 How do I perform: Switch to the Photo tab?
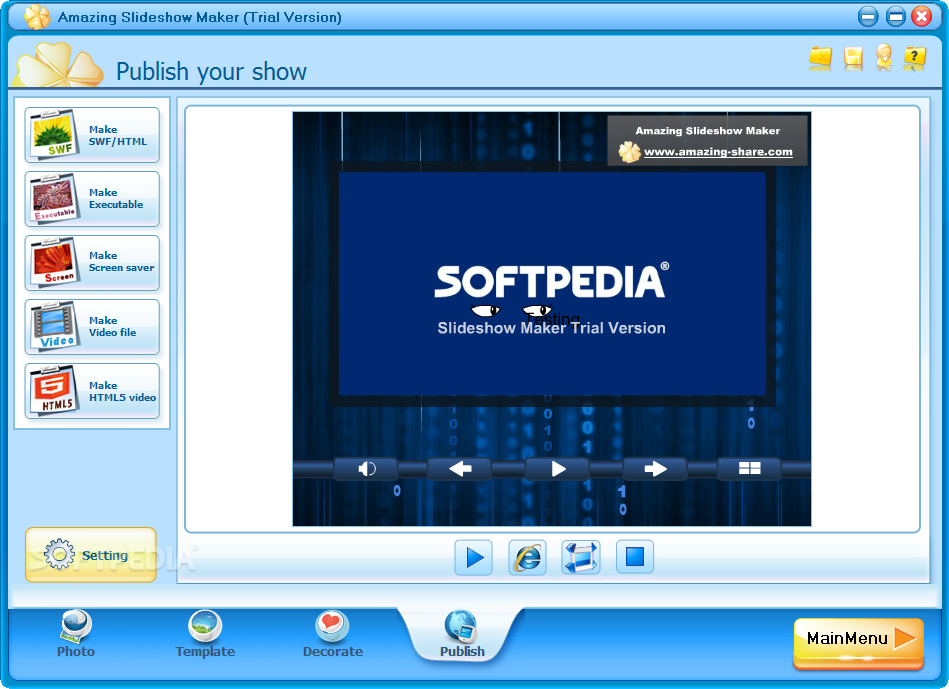click(76, 635)
